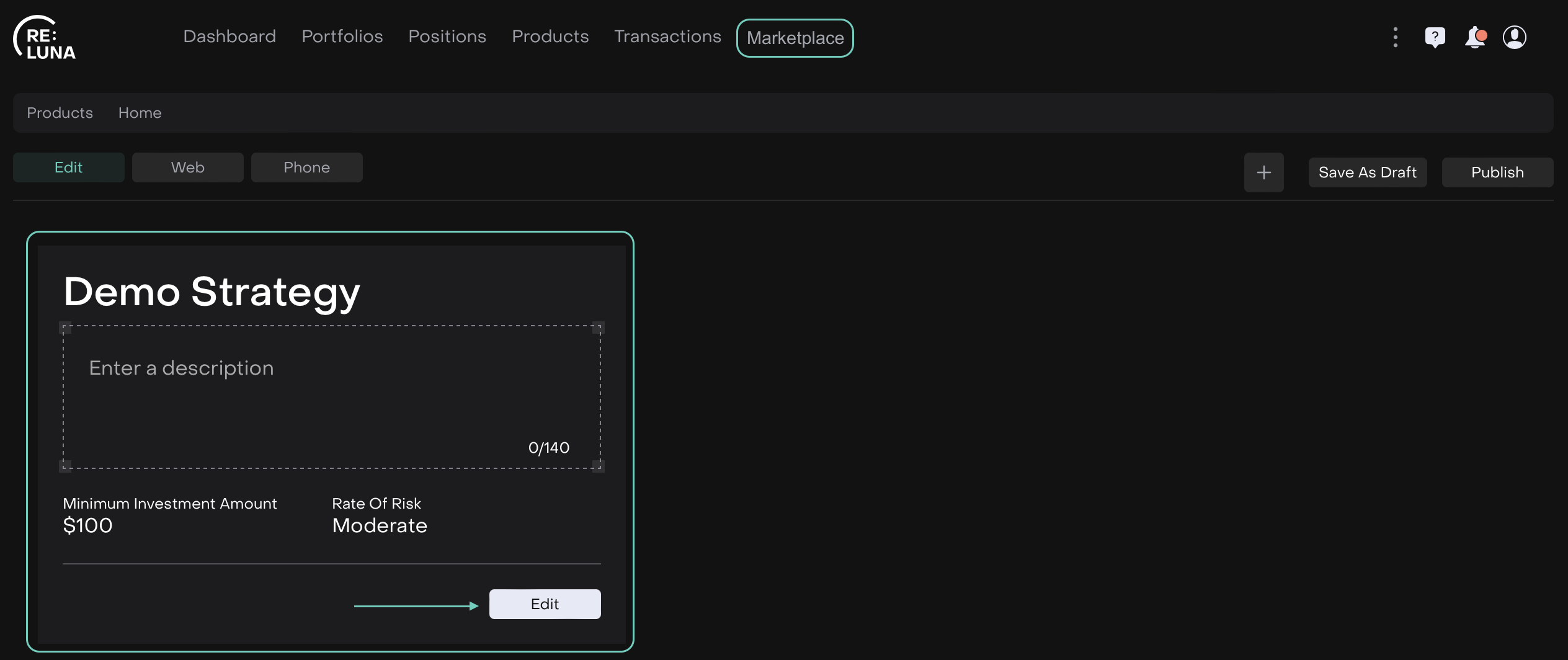Switch to the Web preview tab

click(187, 167)
